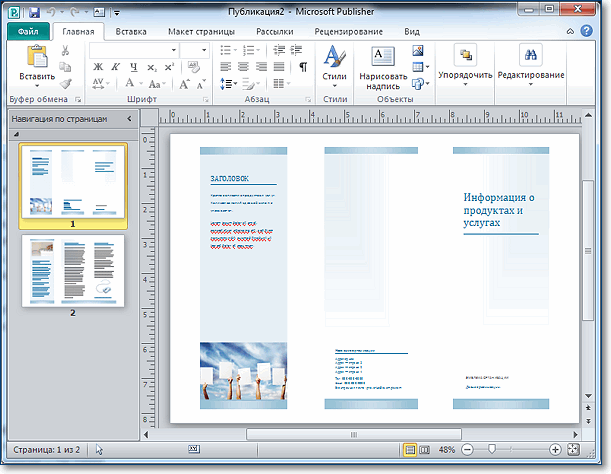Click the Format Painter brush icon

click(66, 84)
